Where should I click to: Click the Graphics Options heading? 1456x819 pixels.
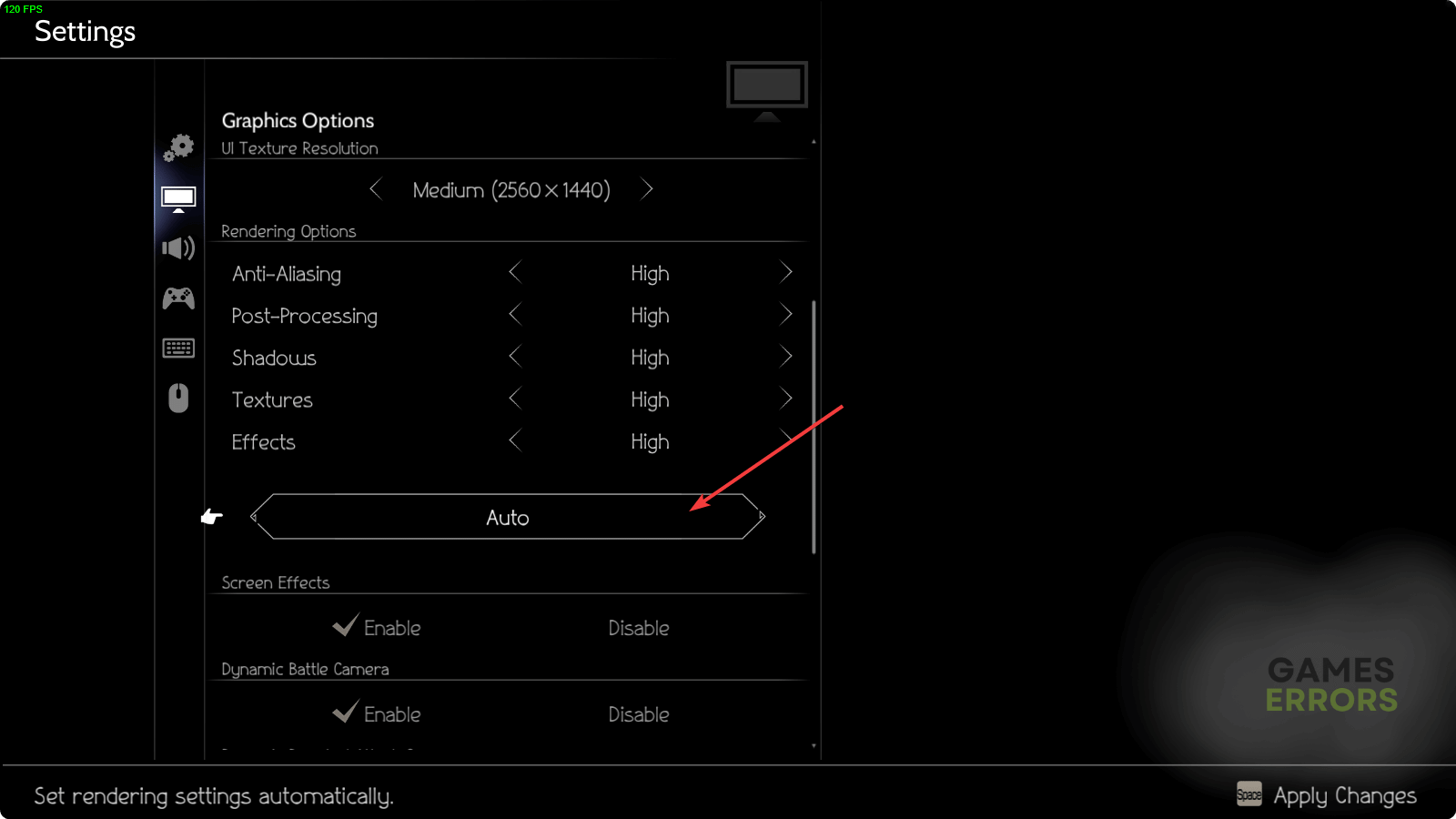(x=298, y=121)
